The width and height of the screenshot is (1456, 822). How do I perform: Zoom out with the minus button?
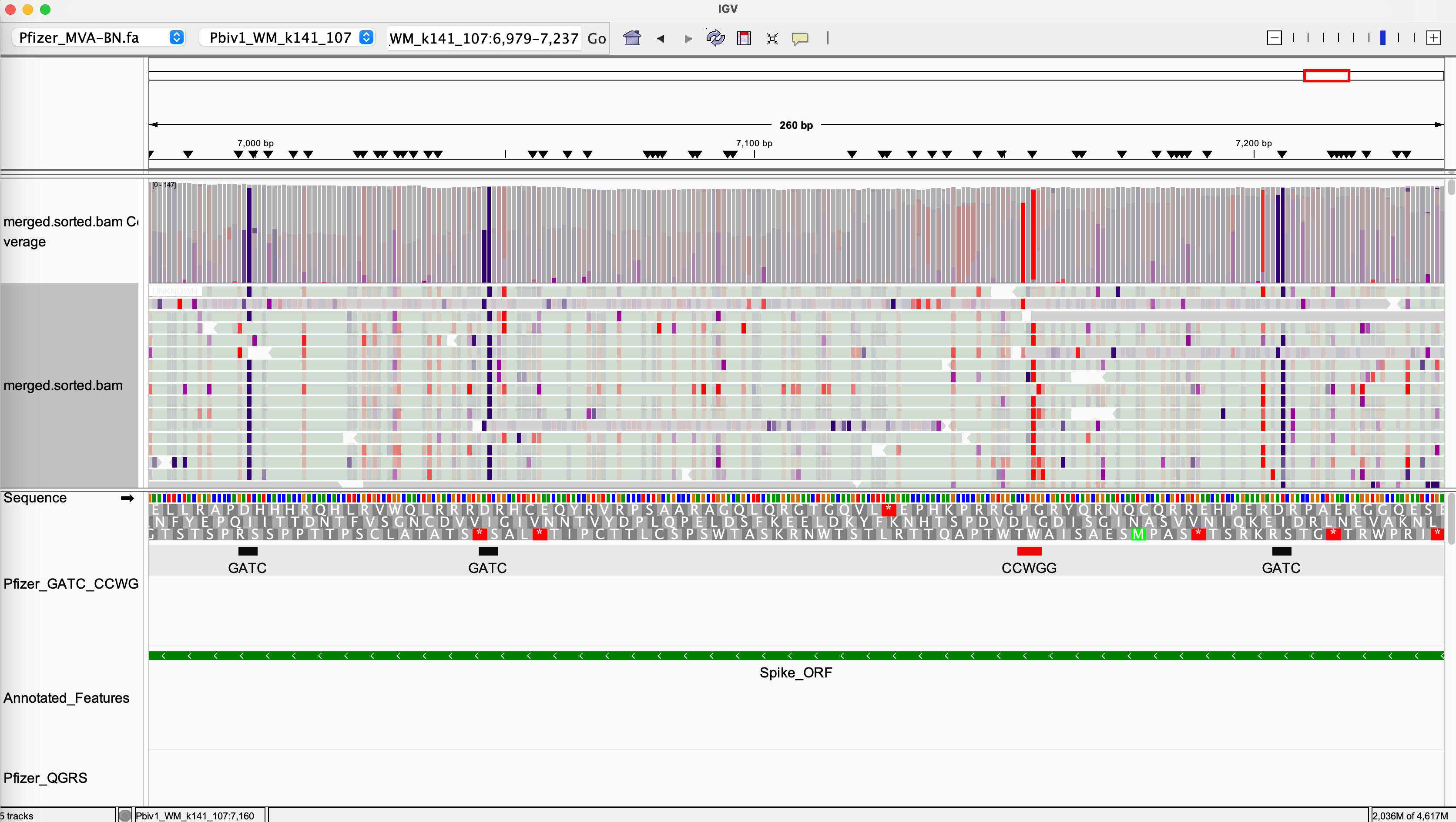point(1274,38)
